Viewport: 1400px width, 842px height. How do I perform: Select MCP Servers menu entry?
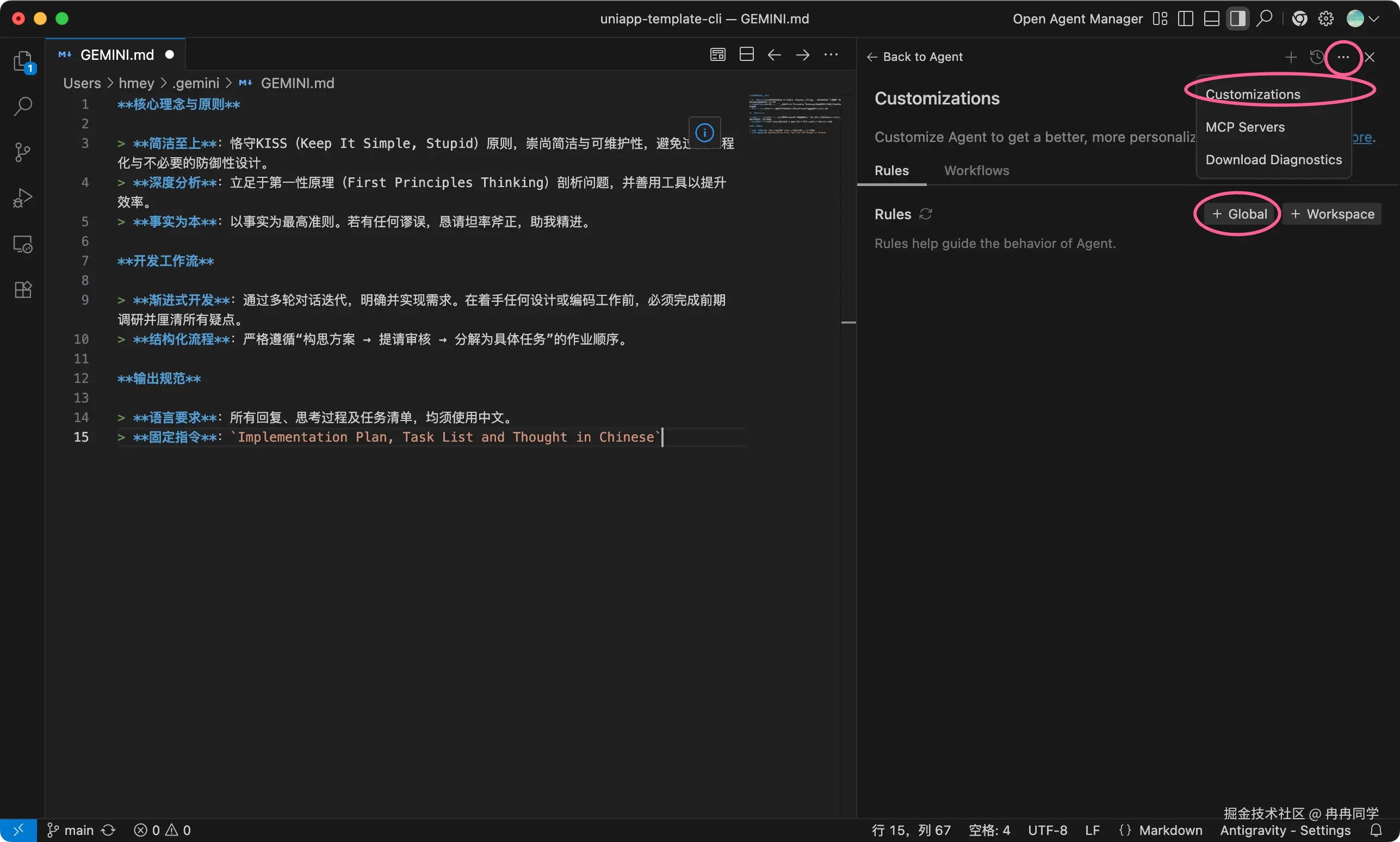[1245, 127]
